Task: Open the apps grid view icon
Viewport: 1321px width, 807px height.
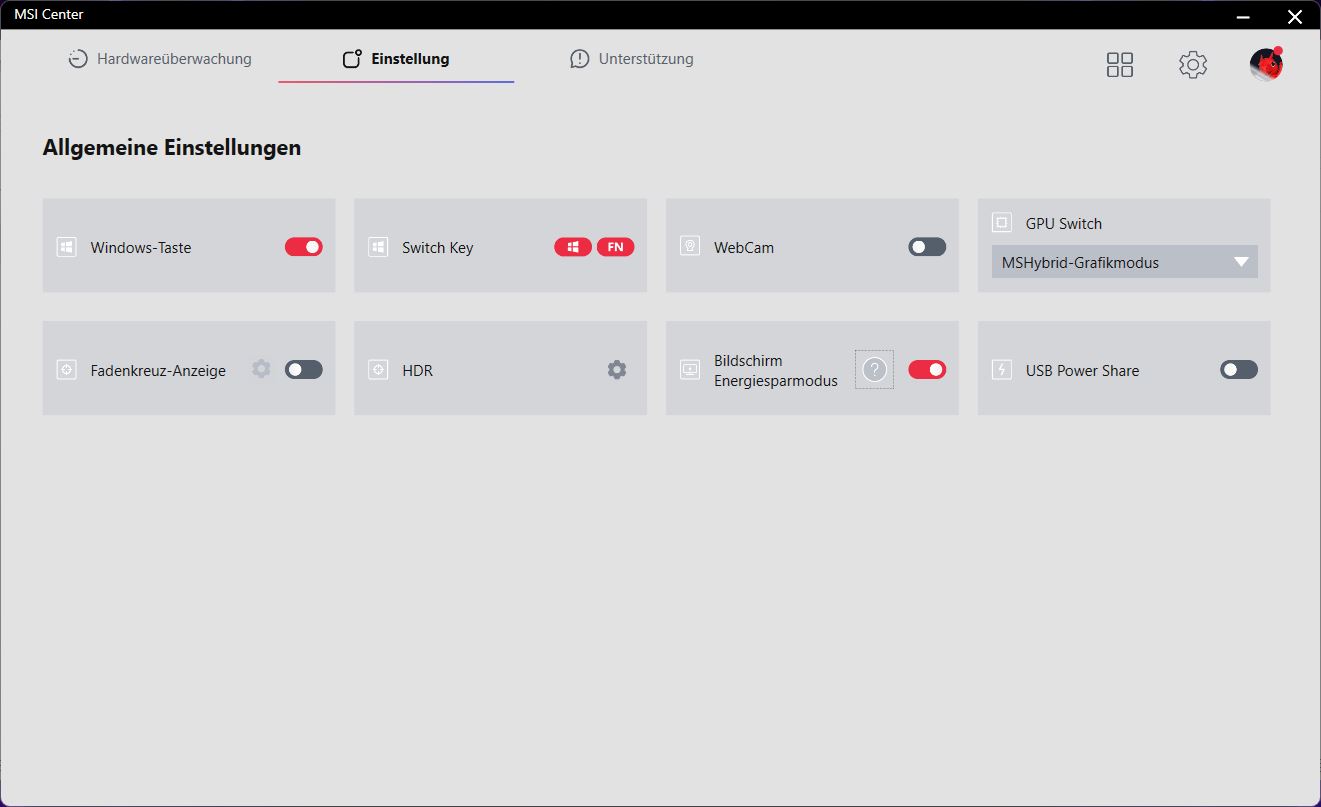Action: click(1120, 65)
